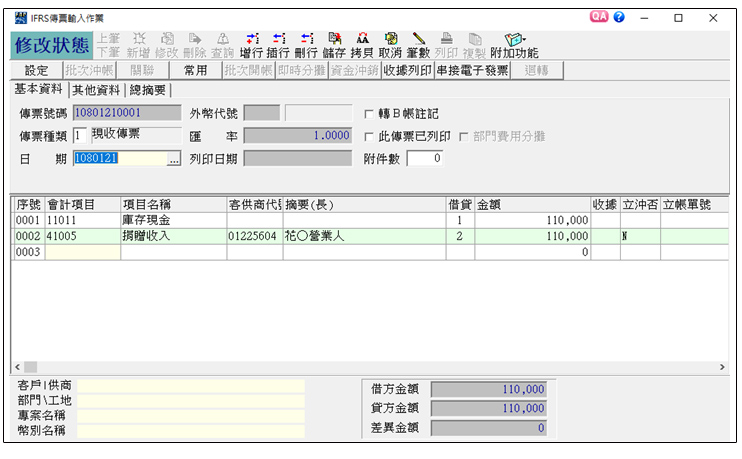Toggle the 此傳票已列印 checkbox
The image size is (742, 459).
click(369, 136)
